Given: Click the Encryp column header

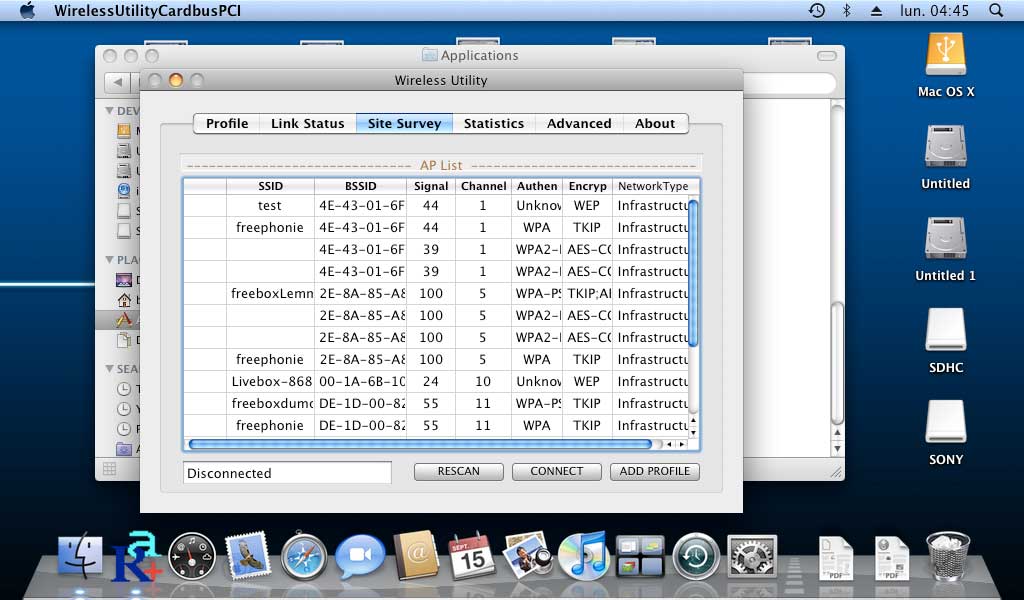Looking at the screenshot, I should pyautogui.click(x=588, y=186).
